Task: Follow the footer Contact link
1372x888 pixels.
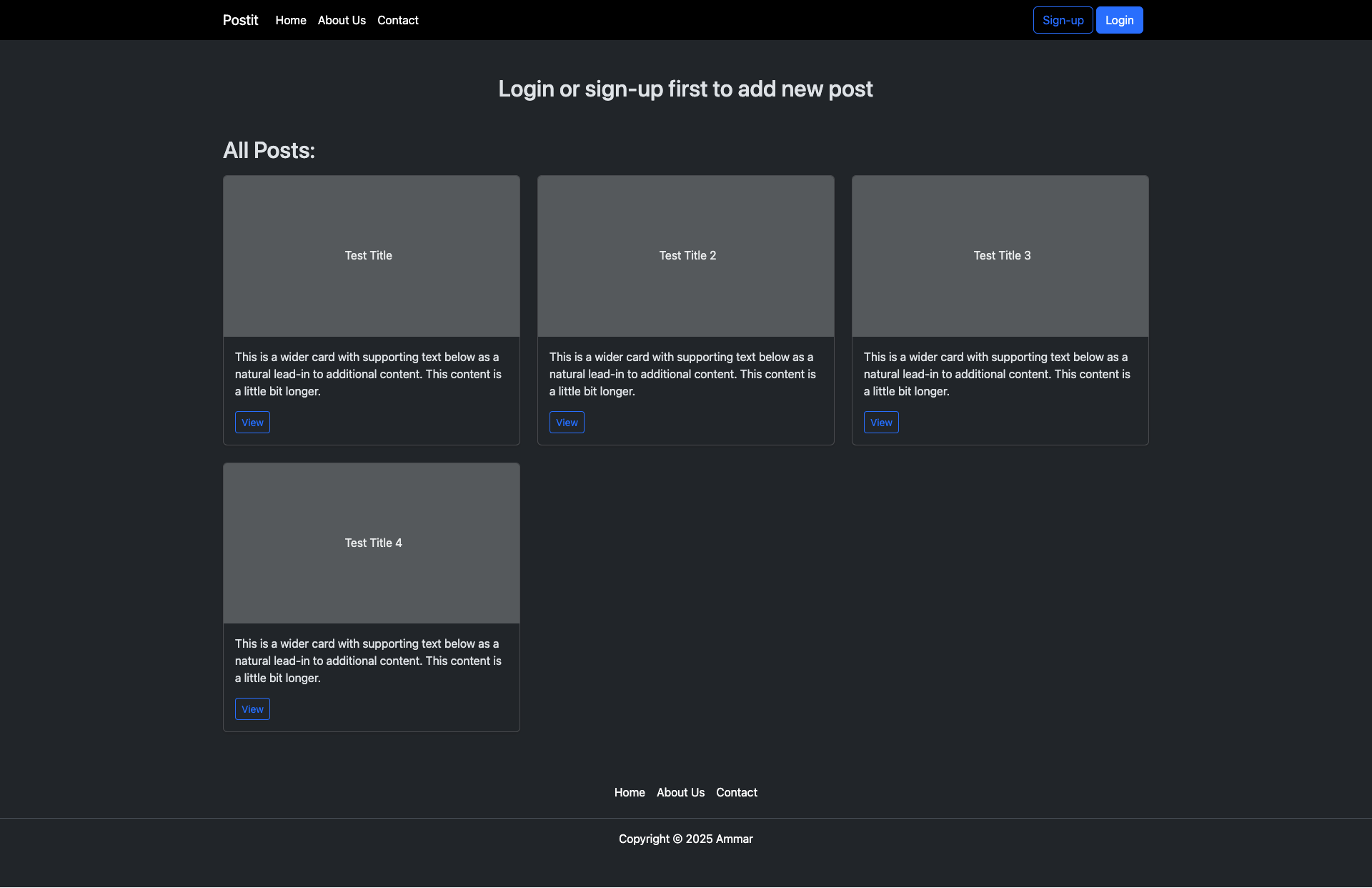Action: [x=737, y=792]
